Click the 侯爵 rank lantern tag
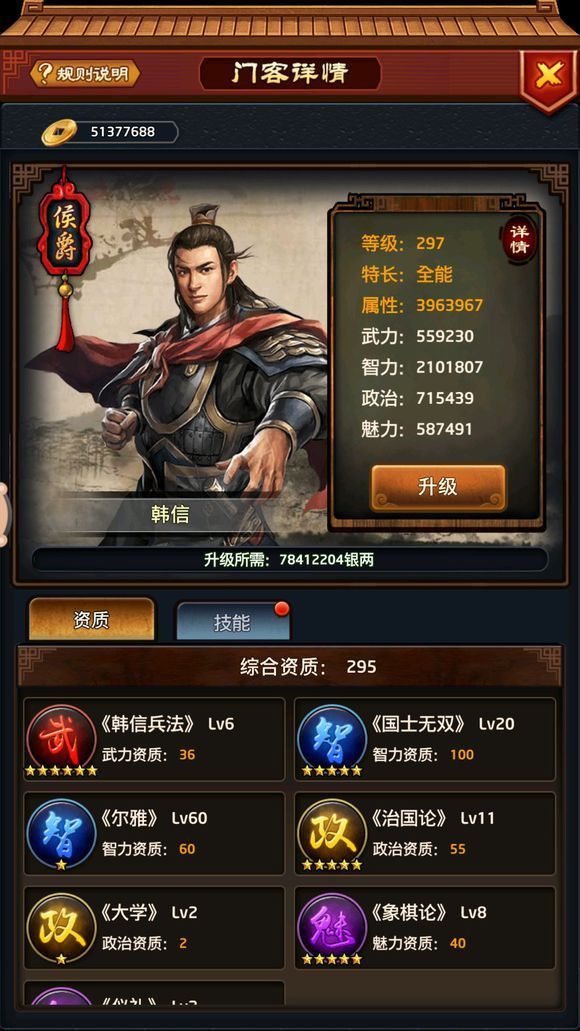 click(64, 237)
